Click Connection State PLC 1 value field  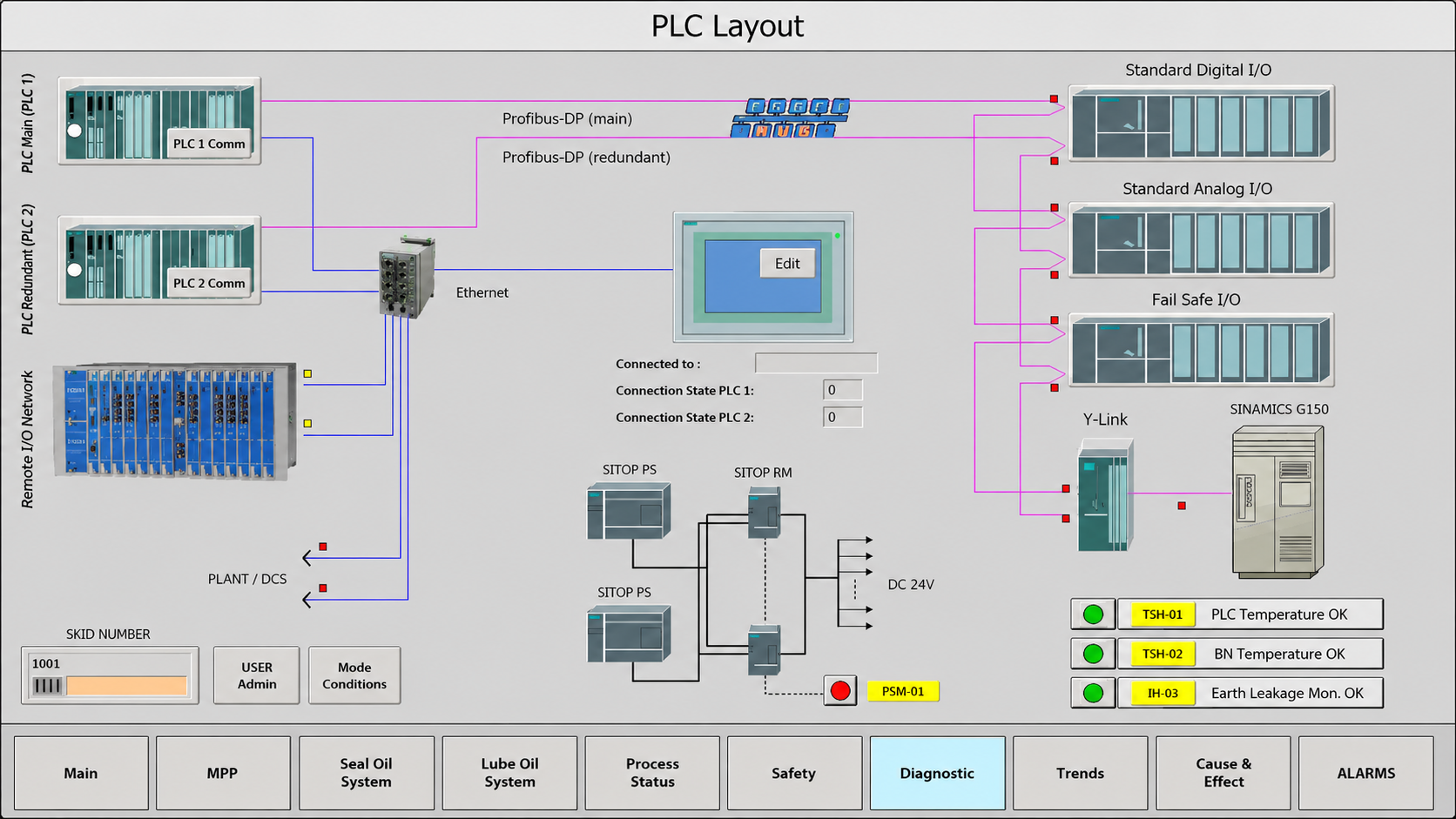[842, 390]
